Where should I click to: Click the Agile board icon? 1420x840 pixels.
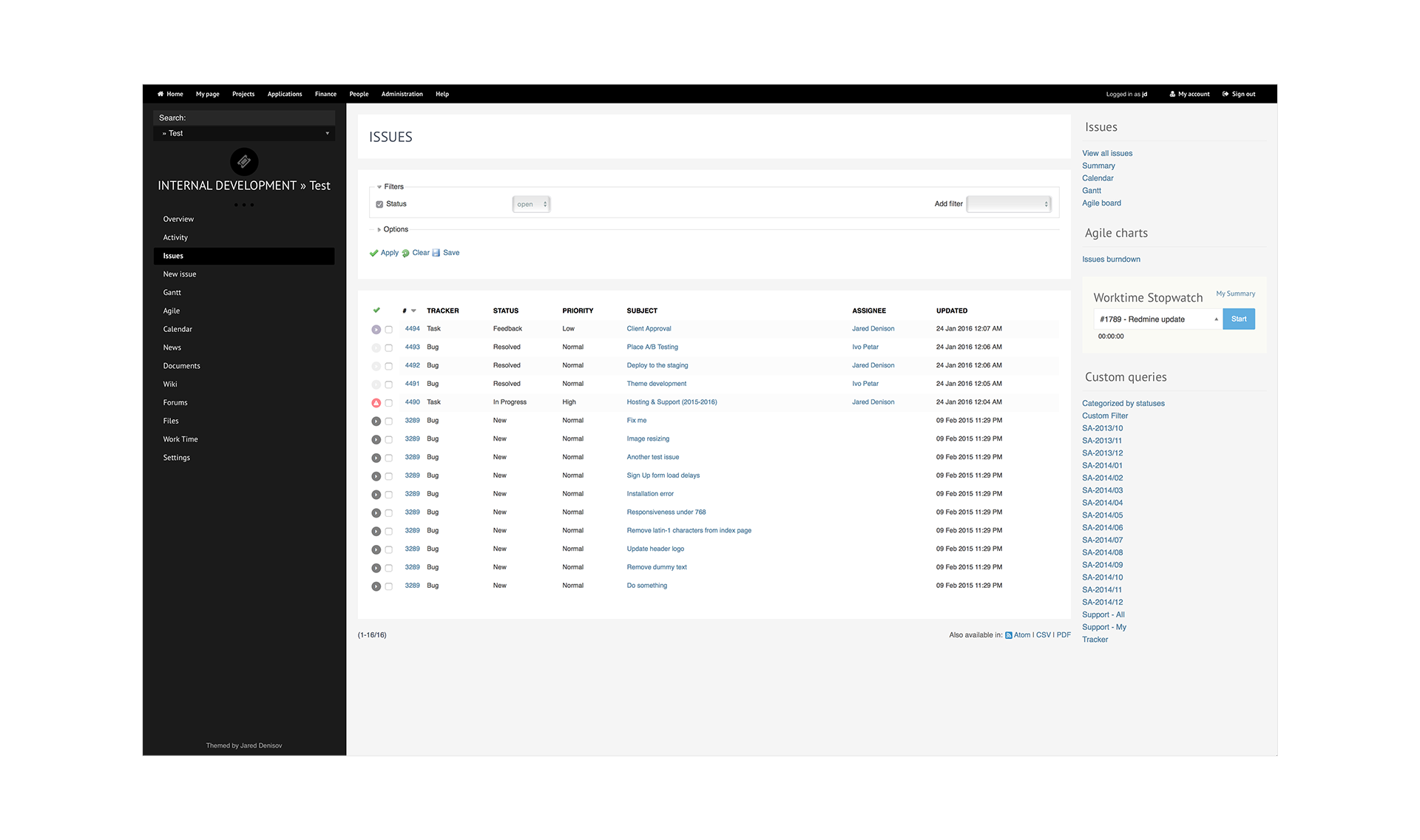pyautogui.click(x=1102, y=202)
